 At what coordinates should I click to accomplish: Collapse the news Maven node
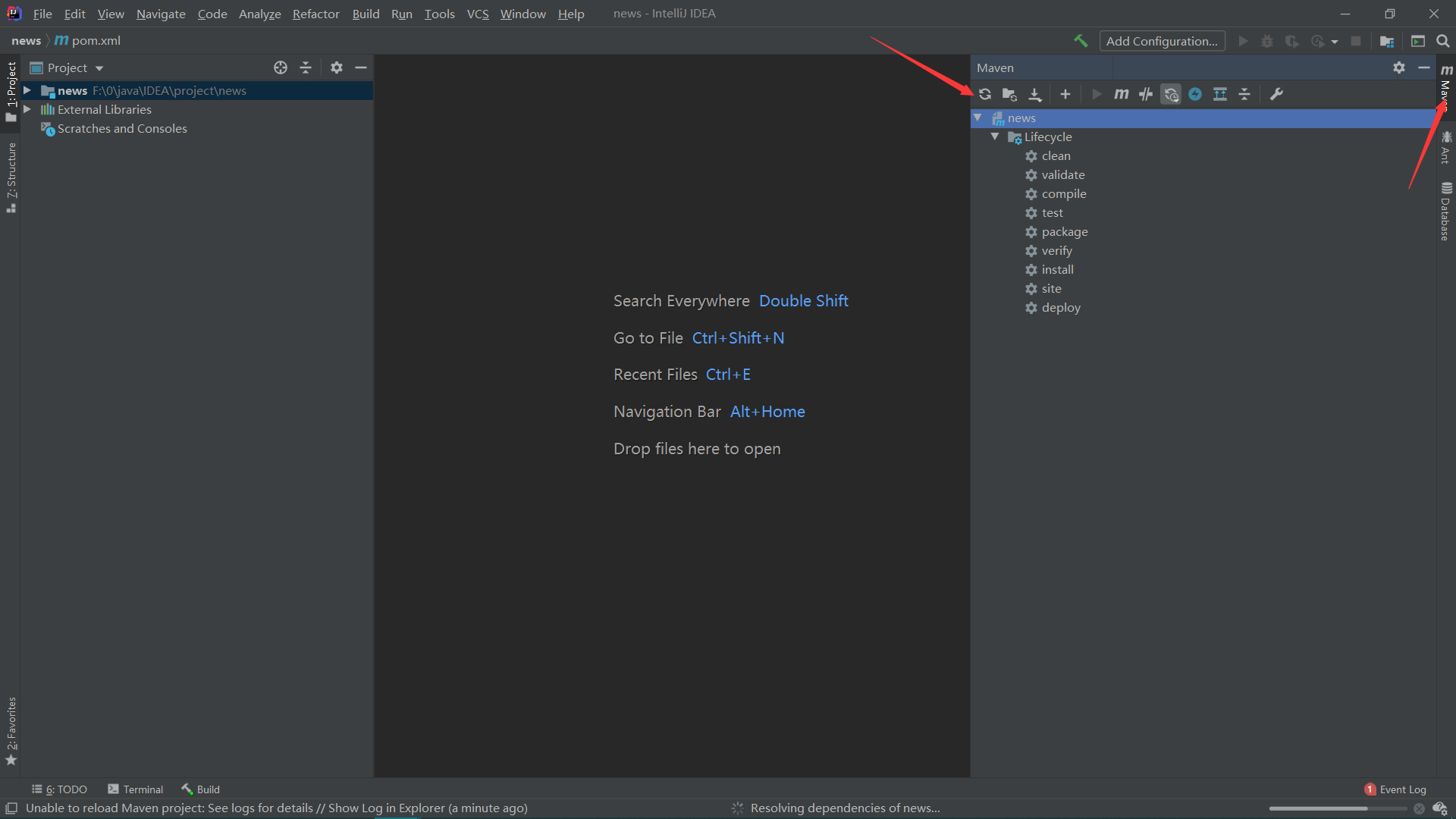point(978,118)
